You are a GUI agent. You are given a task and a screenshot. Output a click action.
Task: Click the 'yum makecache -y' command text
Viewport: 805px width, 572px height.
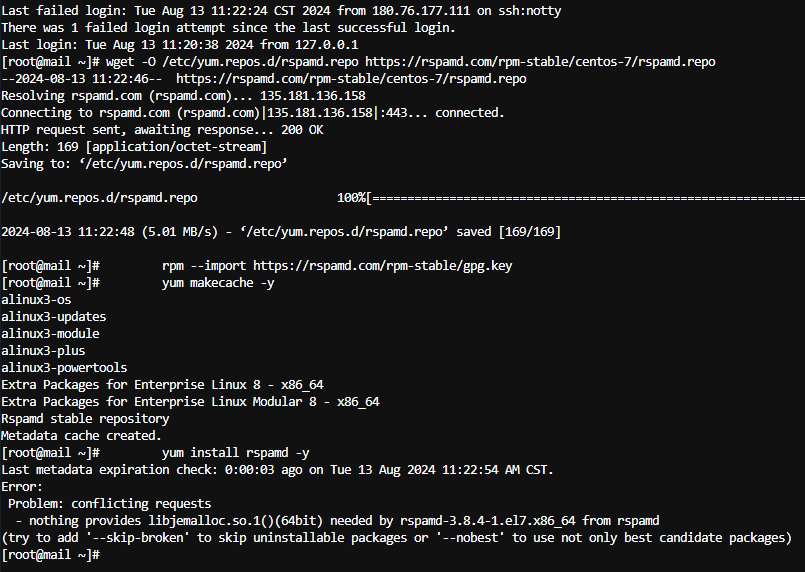pos(218,283)
